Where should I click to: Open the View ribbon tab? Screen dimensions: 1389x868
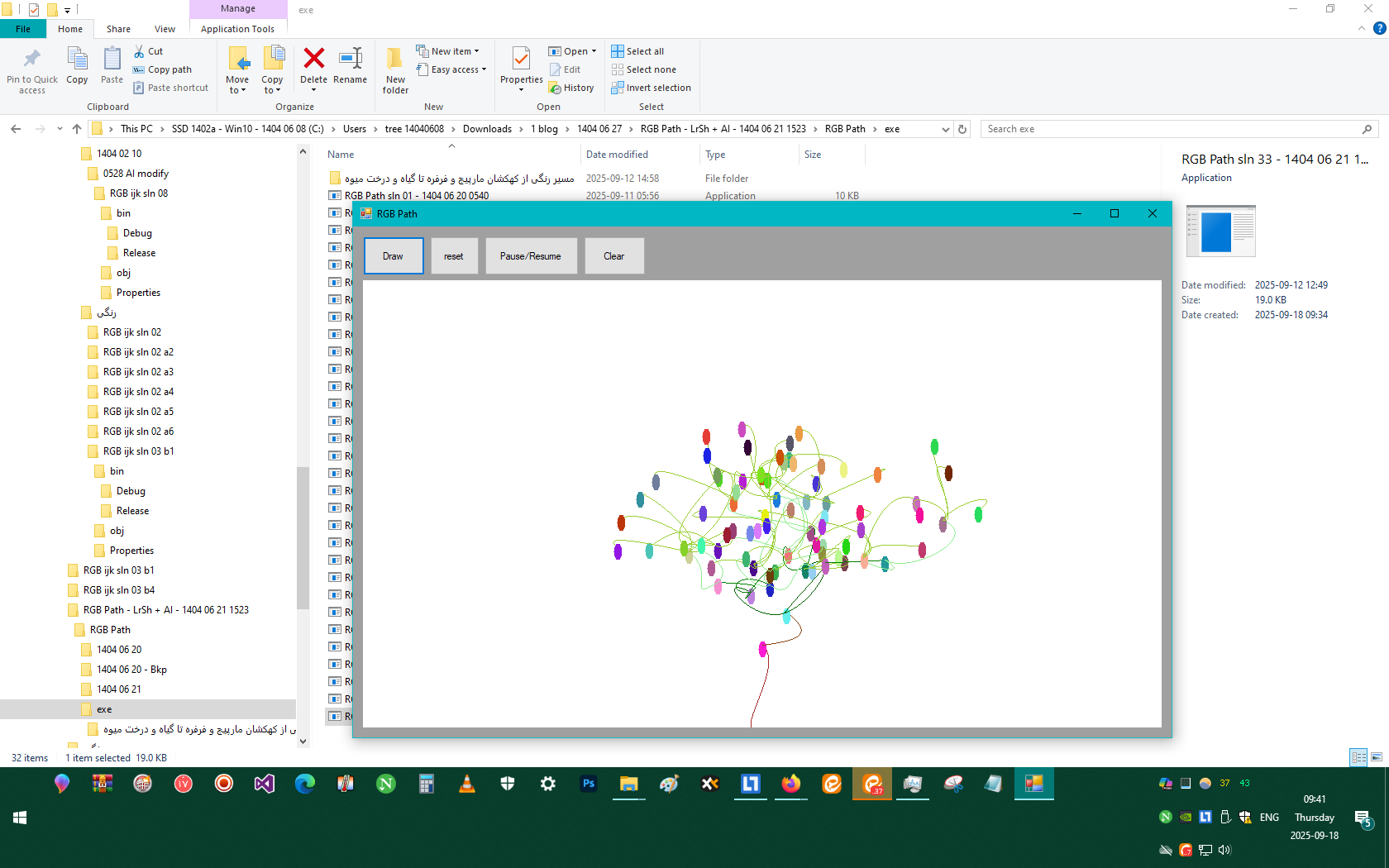tap(165, 29)
